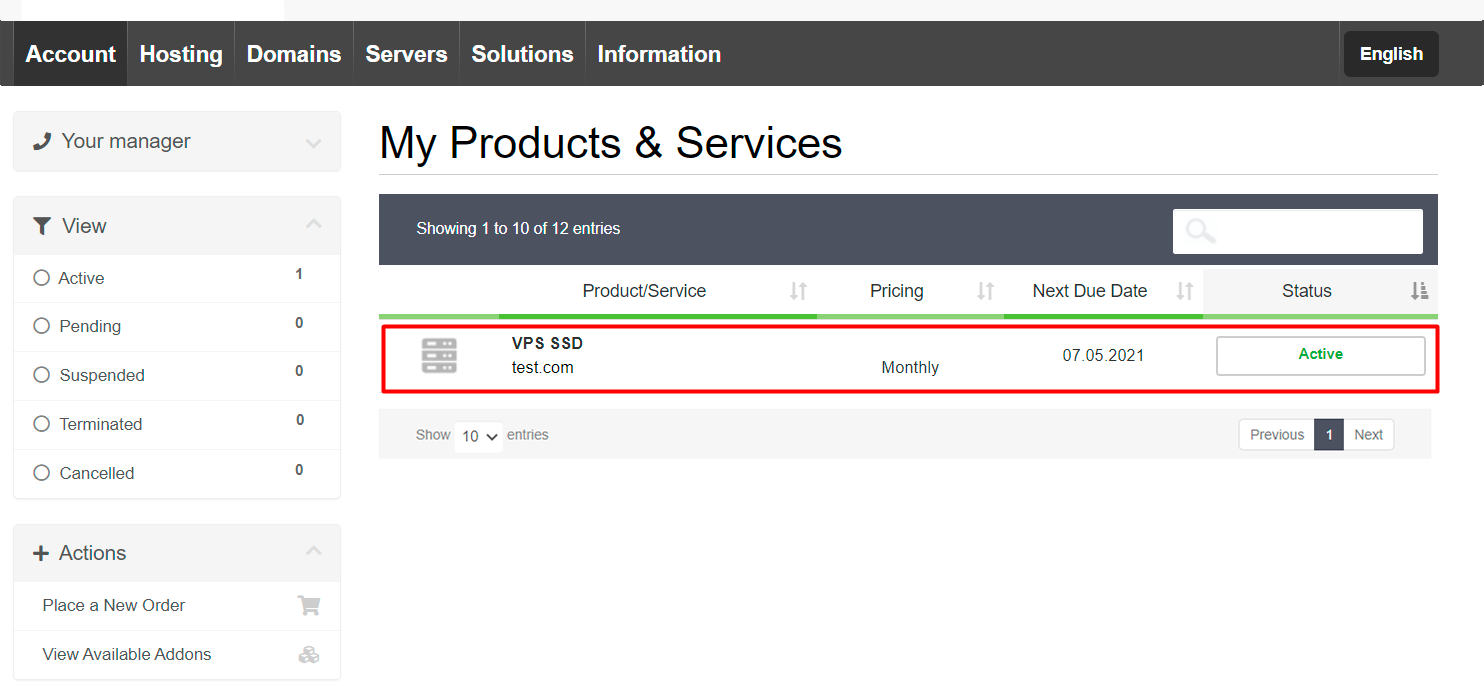
Task: Open the Hosting menu
Action: [181, 54]
